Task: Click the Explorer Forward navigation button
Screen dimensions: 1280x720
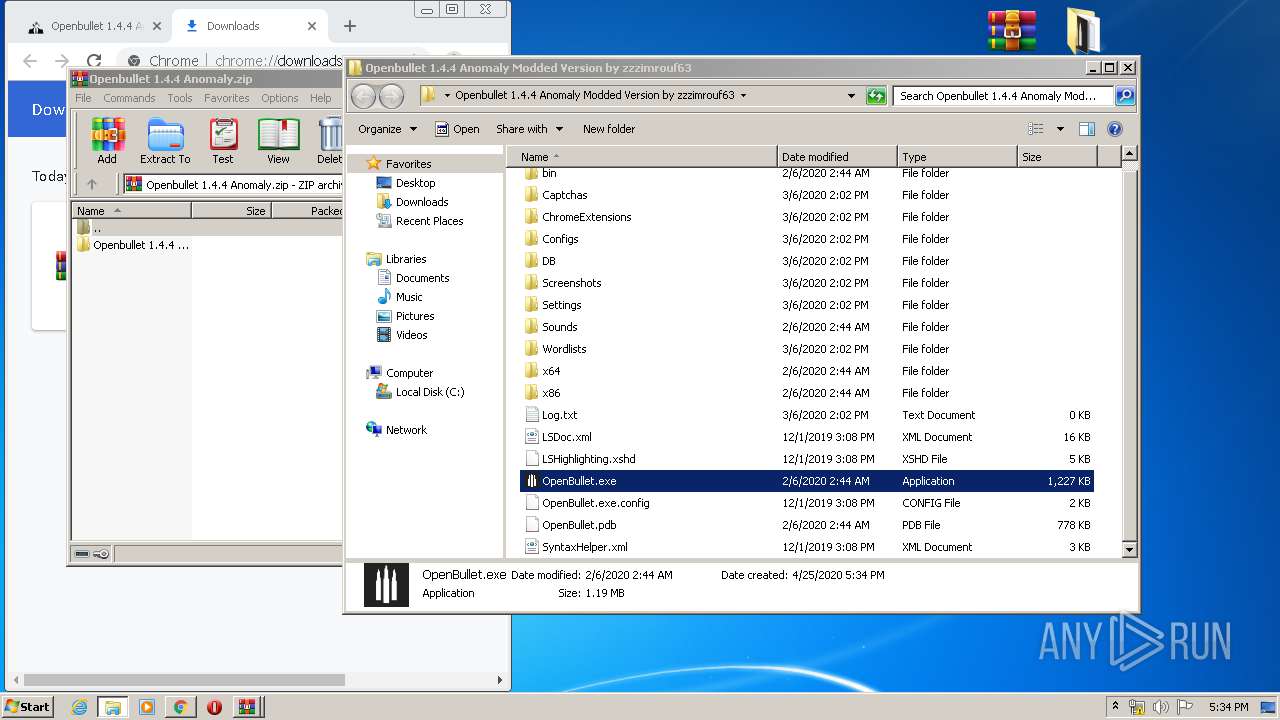Action: [391, 96]
